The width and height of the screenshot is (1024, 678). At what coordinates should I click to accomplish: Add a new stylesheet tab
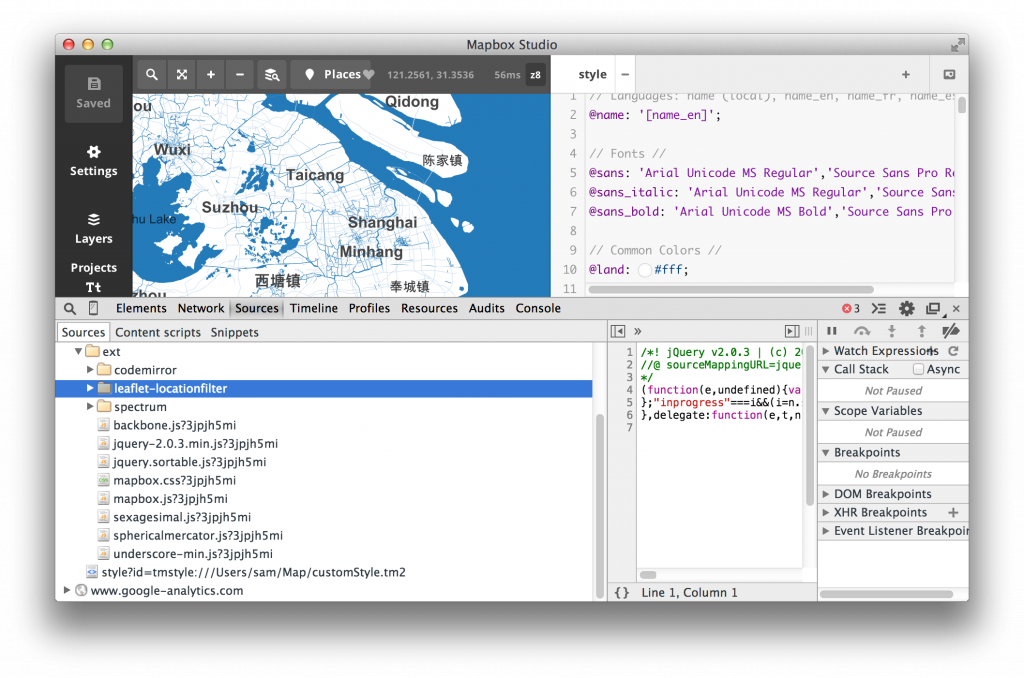tap(906, 74)
